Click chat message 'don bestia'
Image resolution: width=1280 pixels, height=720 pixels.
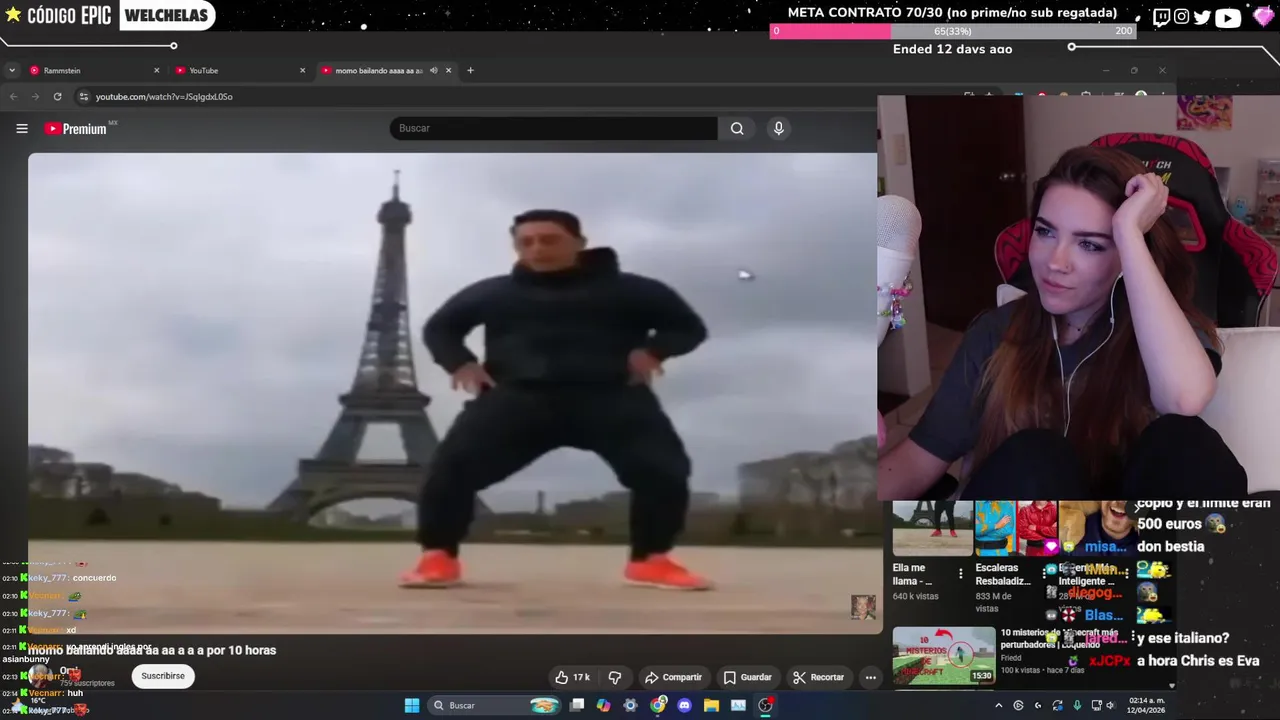pyautogui.click(x=1171, y=547)
